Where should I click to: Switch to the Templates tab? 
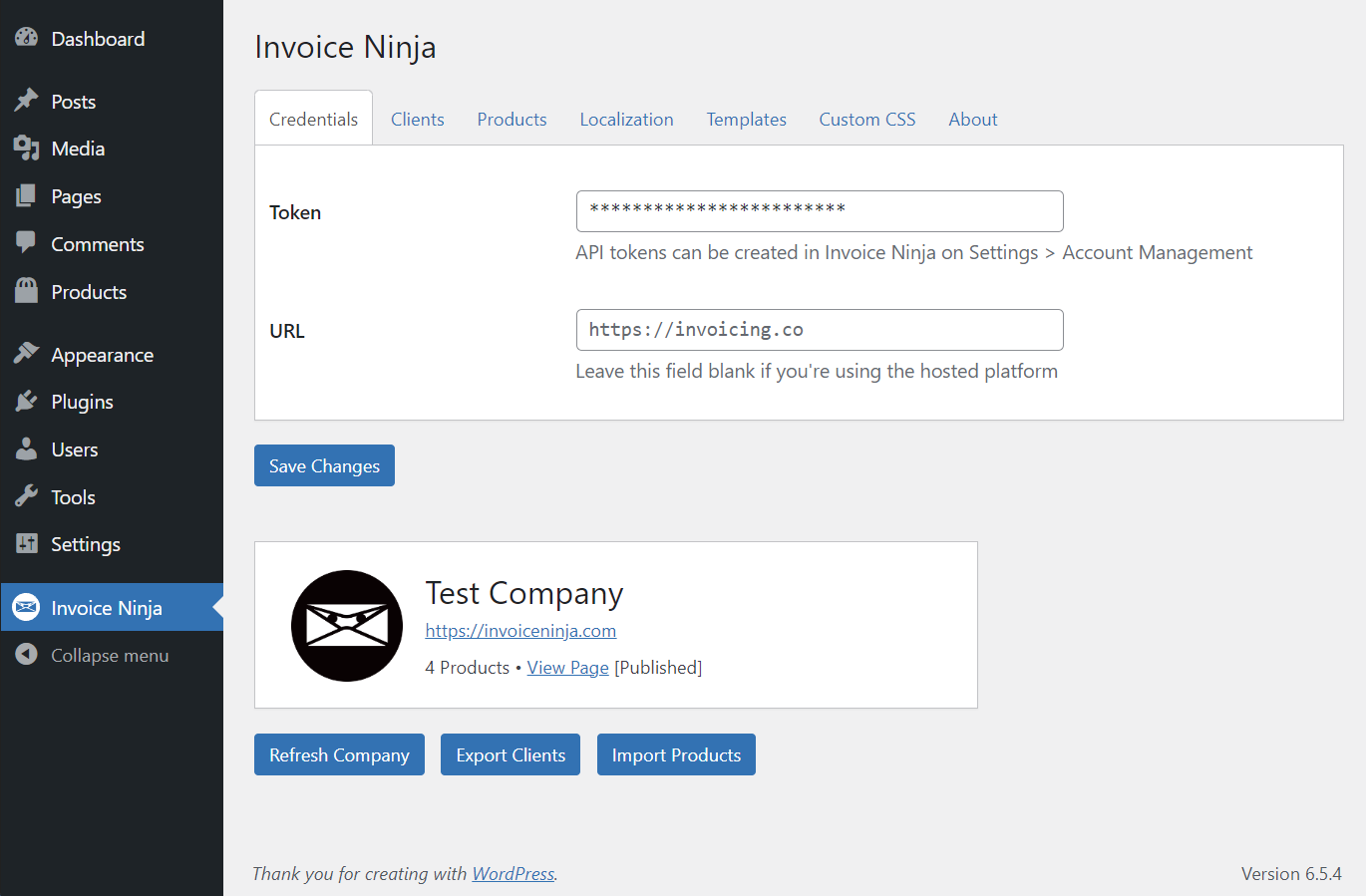pos(746,119)
